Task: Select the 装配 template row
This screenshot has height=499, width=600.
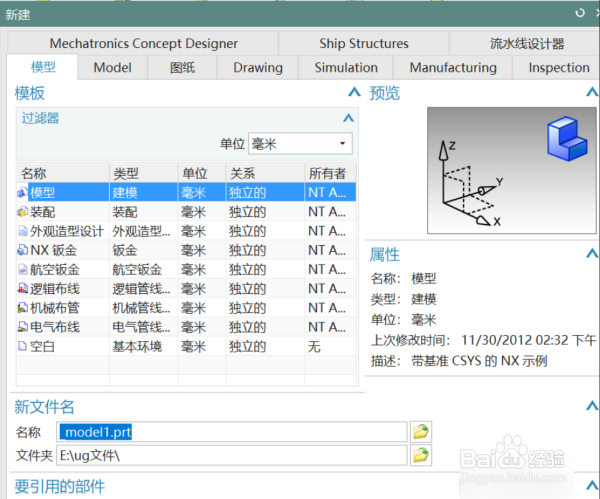Action: [186, 212]
